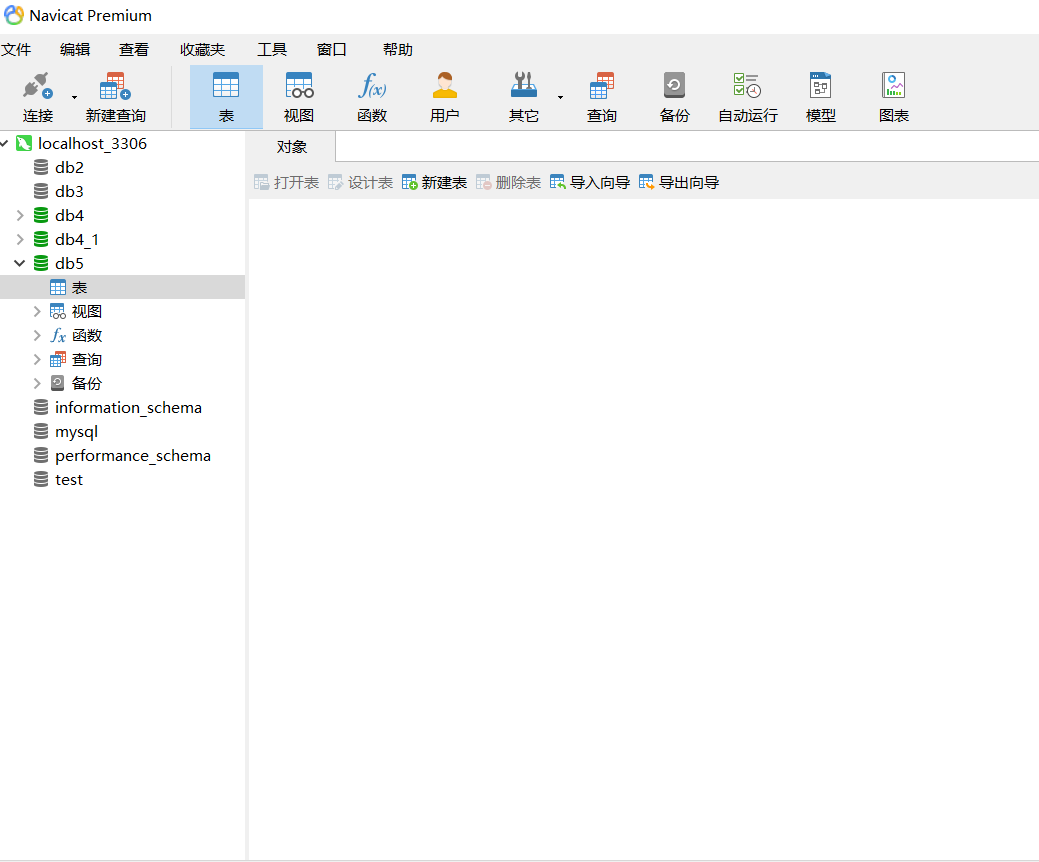Click the Connection (连接) plug icon
The image size is (1039, 862).
click(37, 86)
